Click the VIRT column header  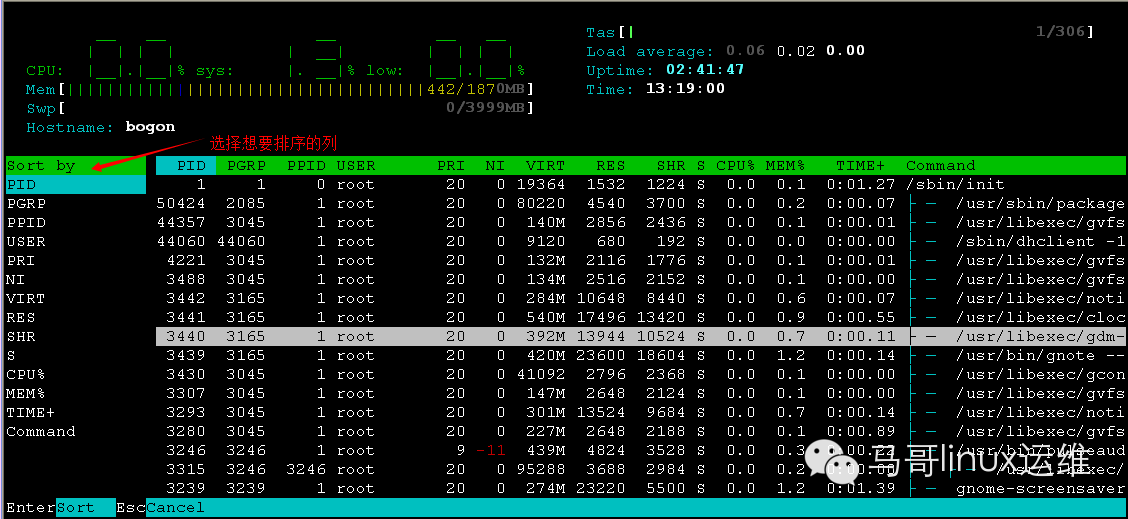click(545, 166)
